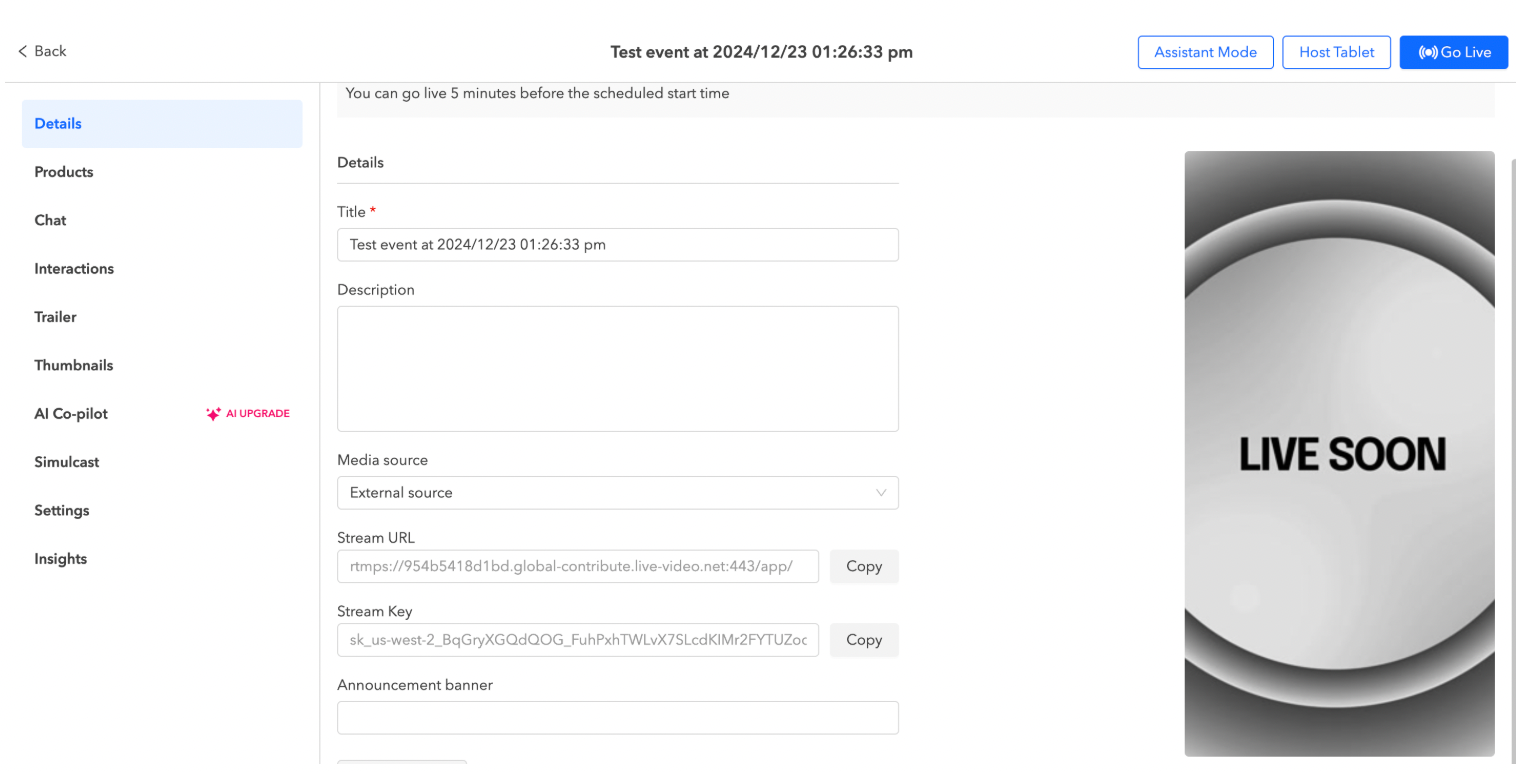The image size is (1516, 772).
Task: Click the AI Upgrade sparkle icon
Action: click(x=213, y=413)
